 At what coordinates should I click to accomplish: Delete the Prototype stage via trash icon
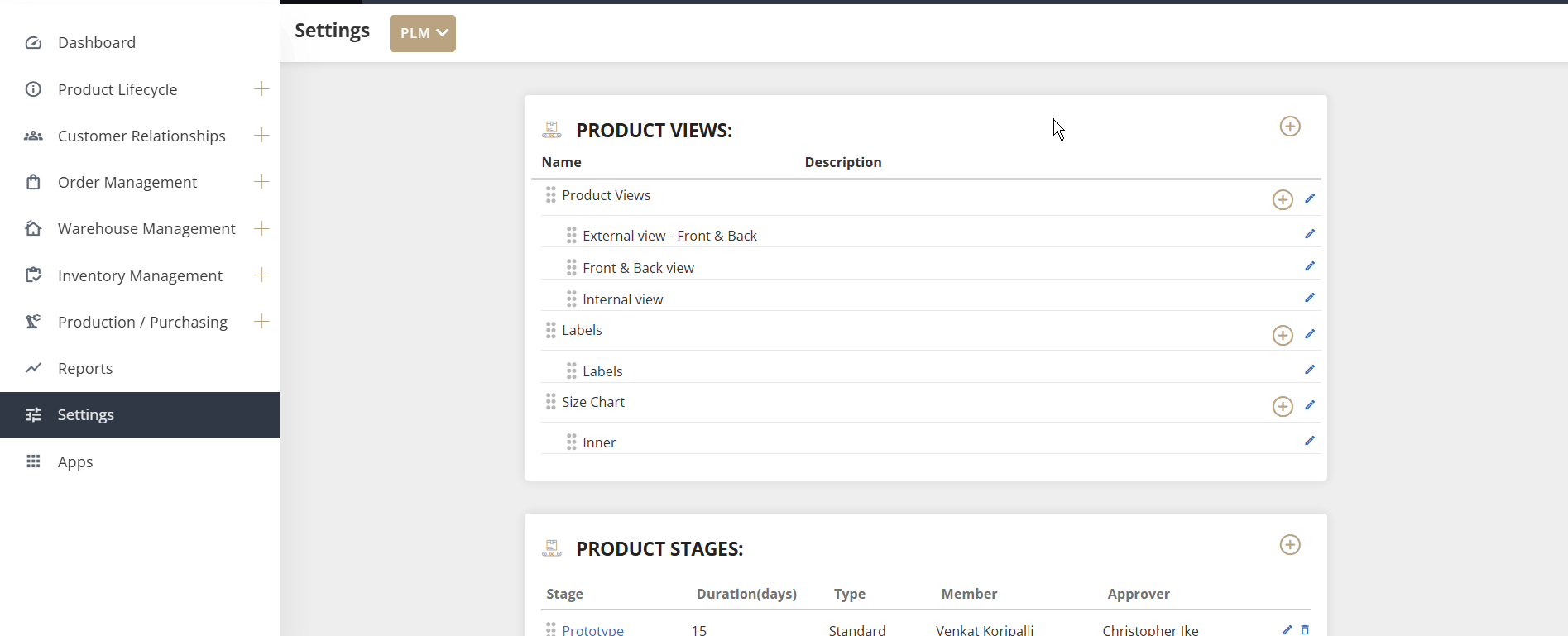1305,629
